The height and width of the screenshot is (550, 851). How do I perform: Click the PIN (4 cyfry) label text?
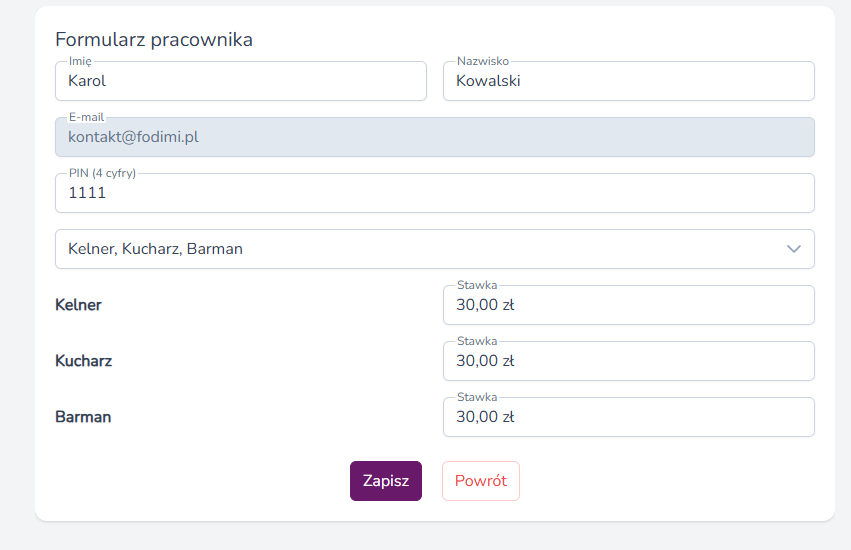pyautogui.click(x=102, y=173)
